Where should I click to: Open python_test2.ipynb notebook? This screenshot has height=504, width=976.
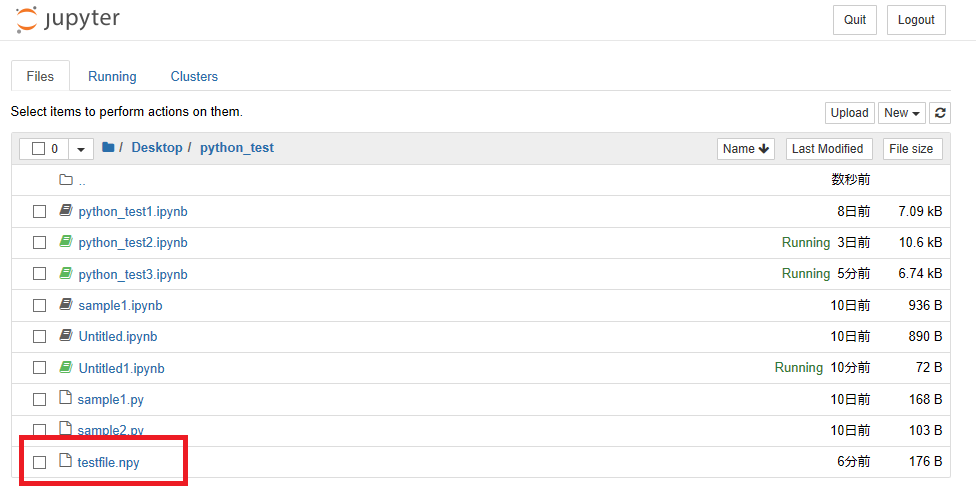tap(133, 243)
